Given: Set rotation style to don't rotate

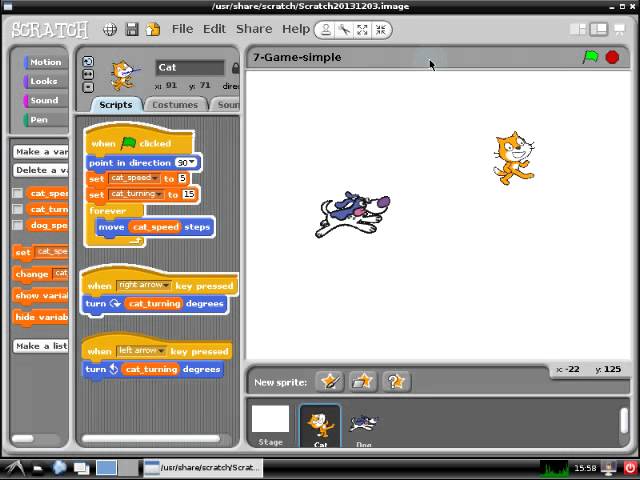Looking at the screenshot, I should (88, 87).
